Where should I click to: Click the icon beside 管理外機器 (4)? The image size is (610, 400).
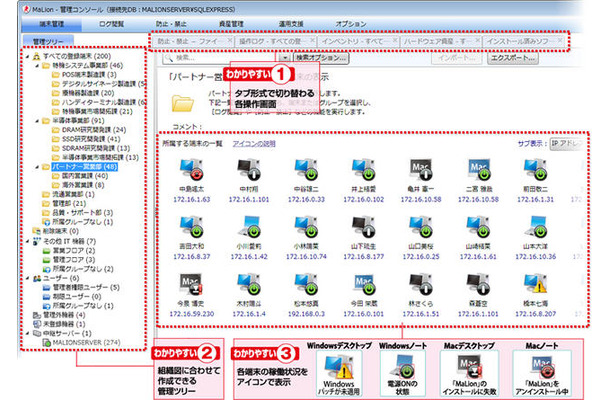coord(37,315)
